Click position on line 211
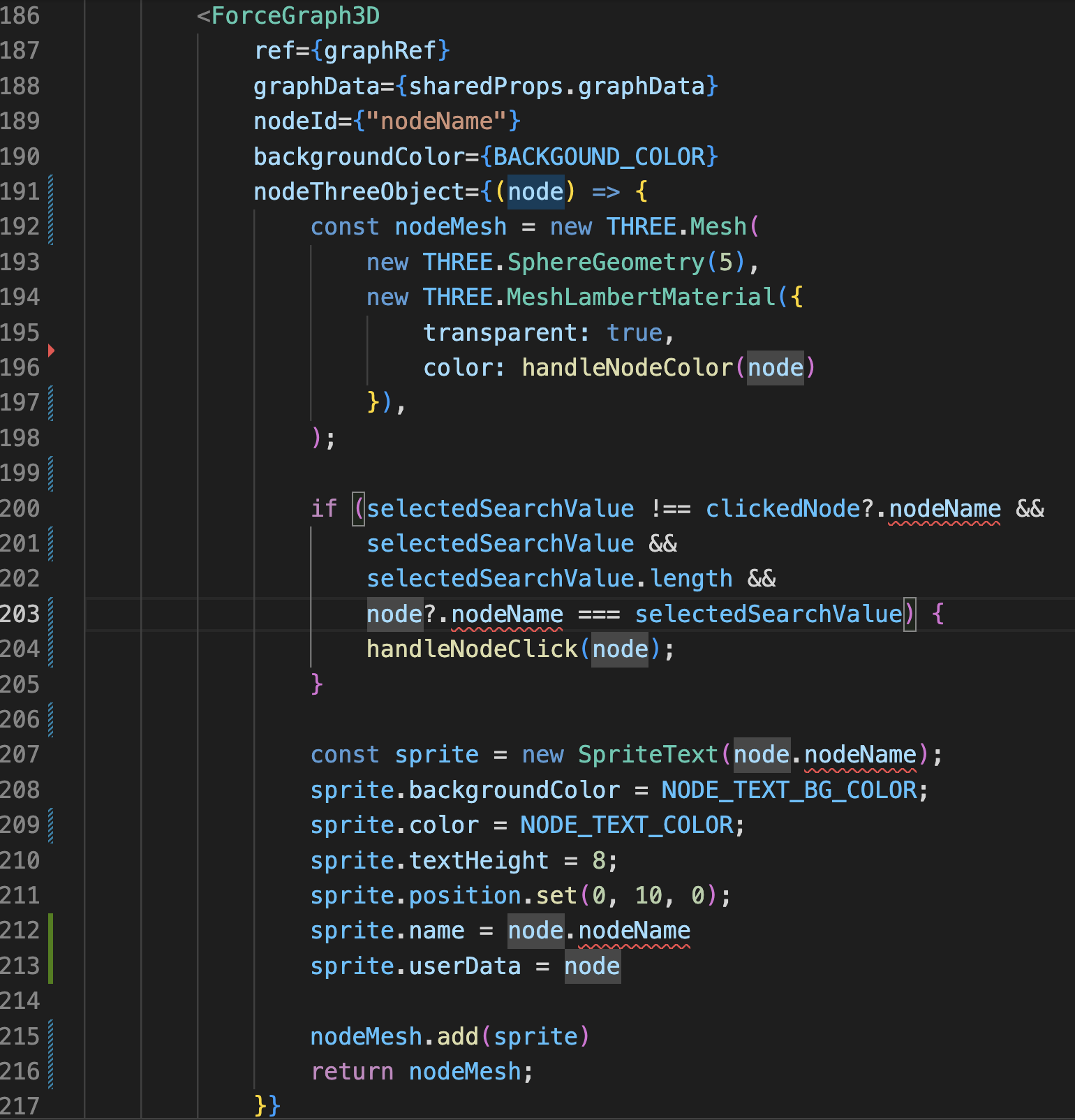Screen dimensions: 1075x1120 (x=465, y=895)
